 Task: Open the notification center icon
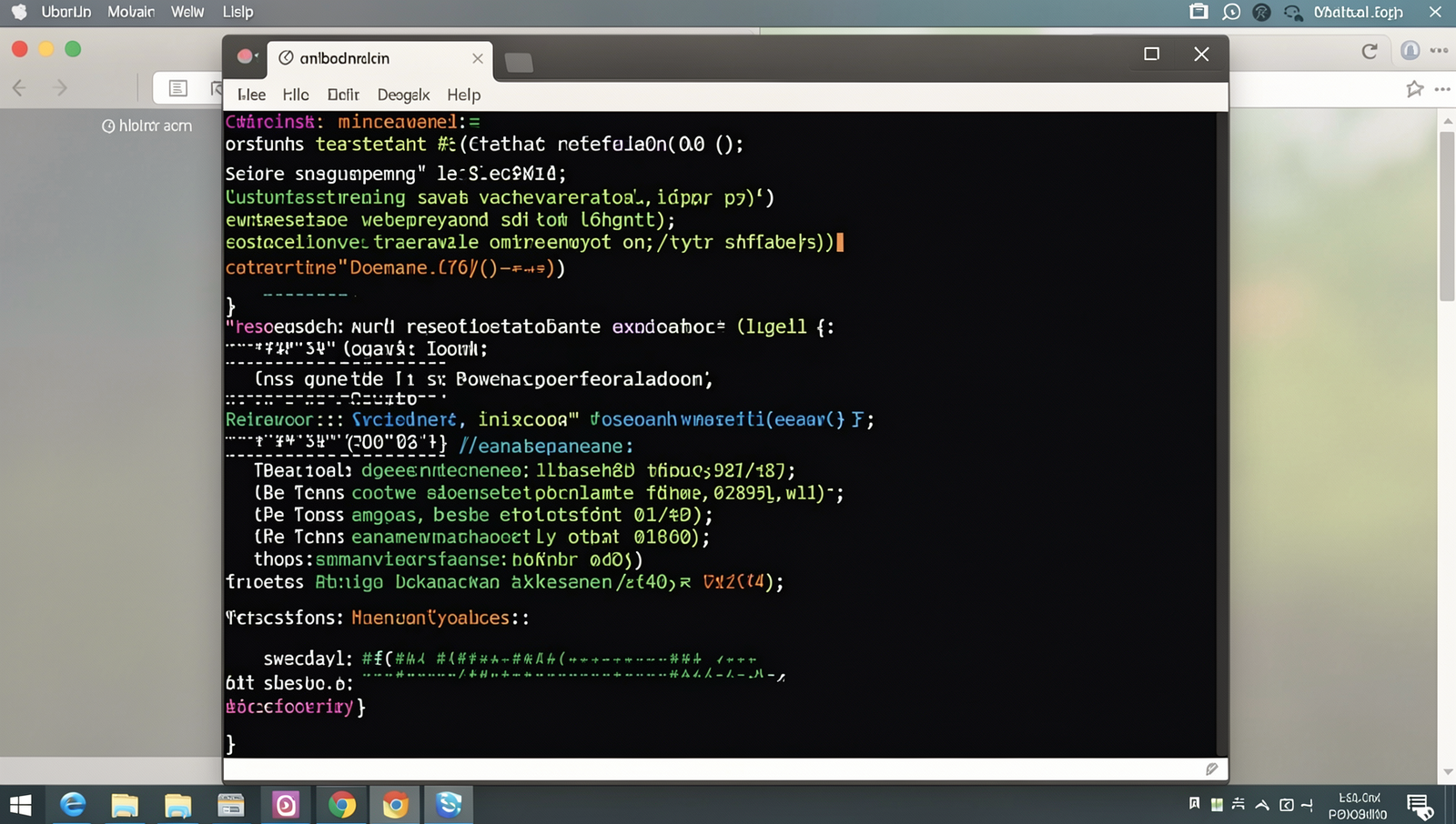coord(1420,806)
